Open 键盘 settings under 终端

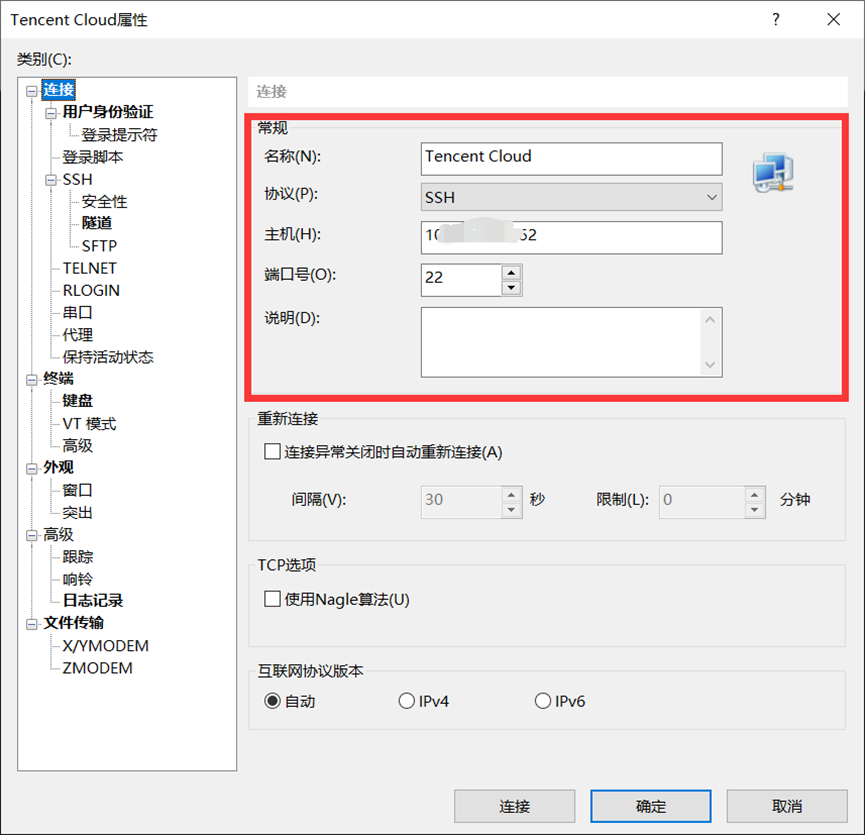coord(77,401)
